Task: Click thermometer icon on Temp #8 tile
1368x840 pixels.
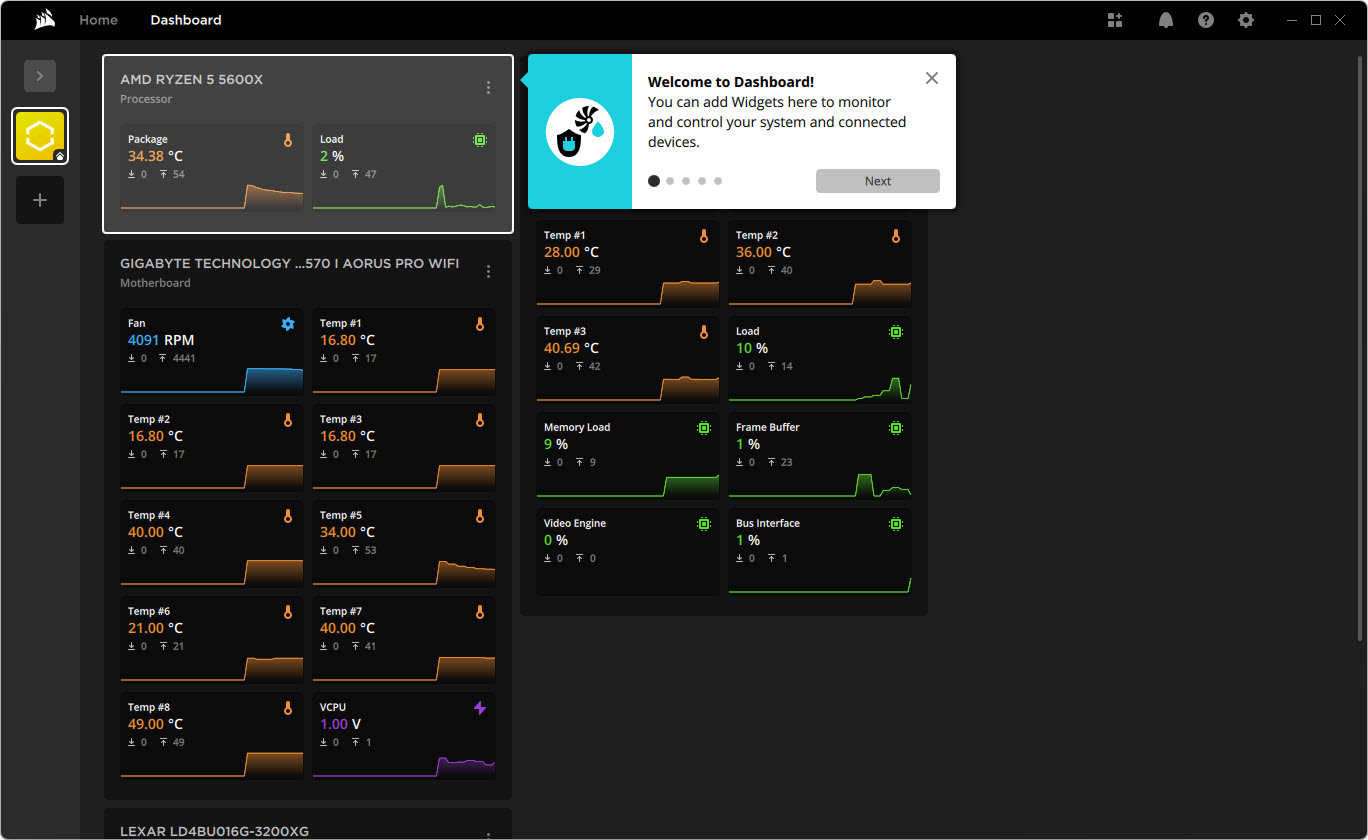Action: pos(288,708)
